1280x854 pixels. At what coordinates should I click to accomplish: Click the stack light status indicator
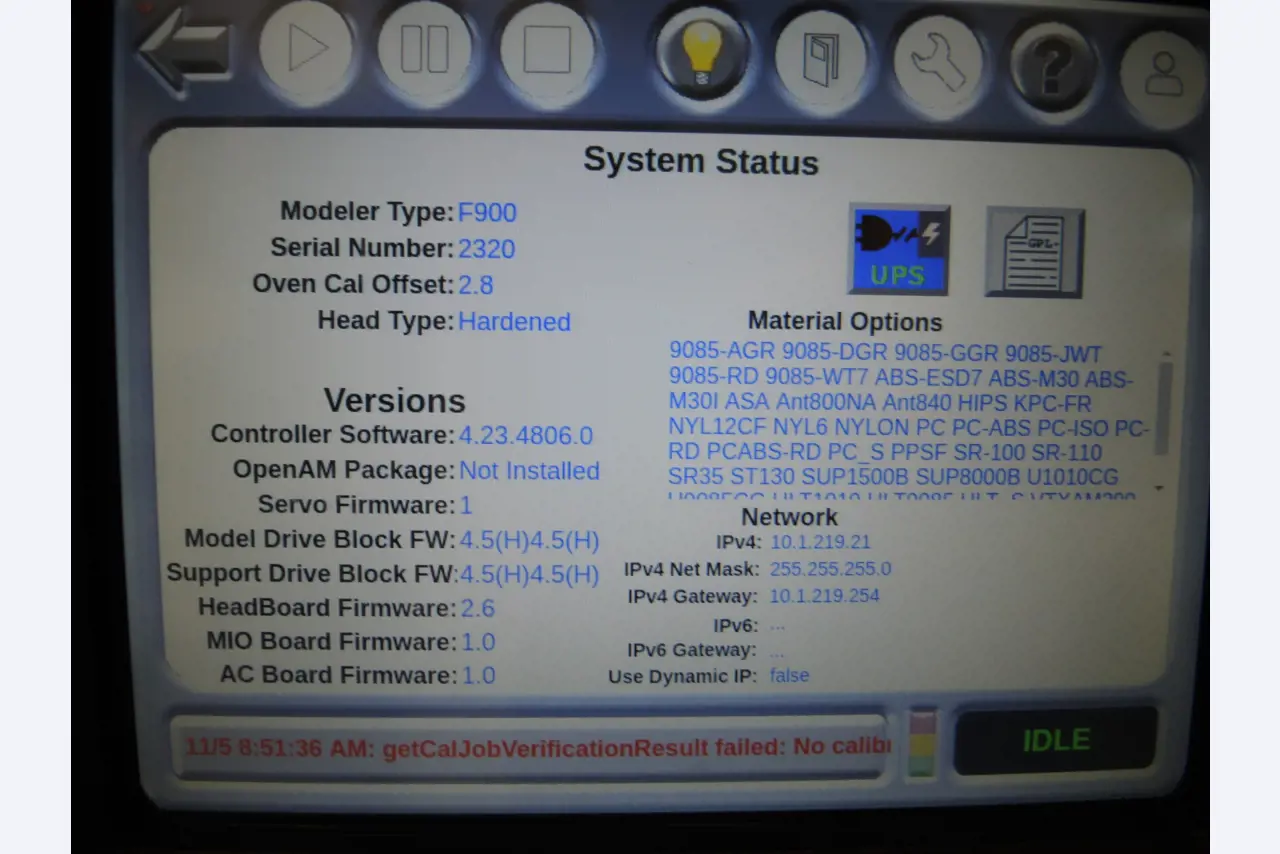921,744
